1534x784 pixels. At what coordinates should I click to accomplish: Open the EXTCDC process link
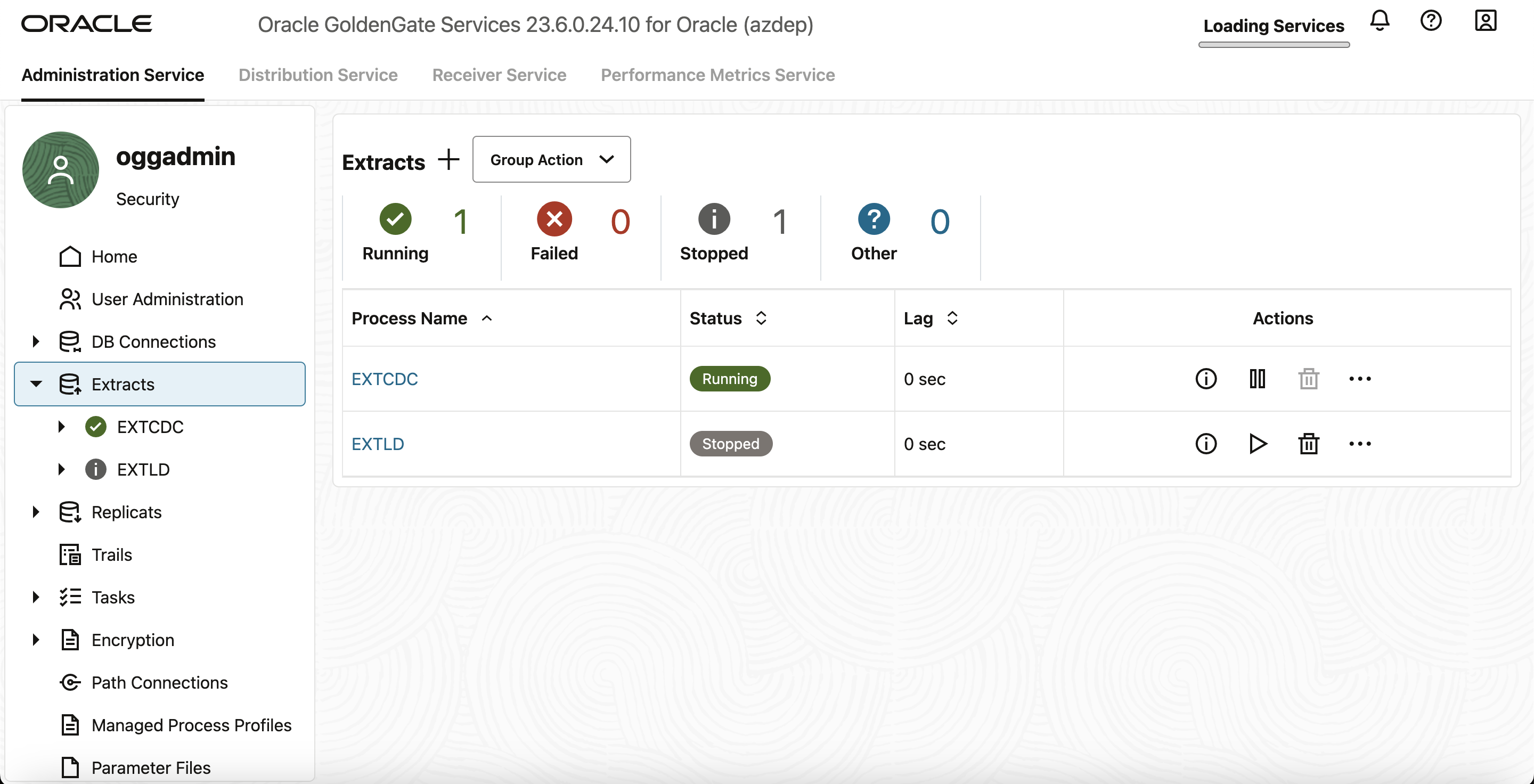(384, 379)
